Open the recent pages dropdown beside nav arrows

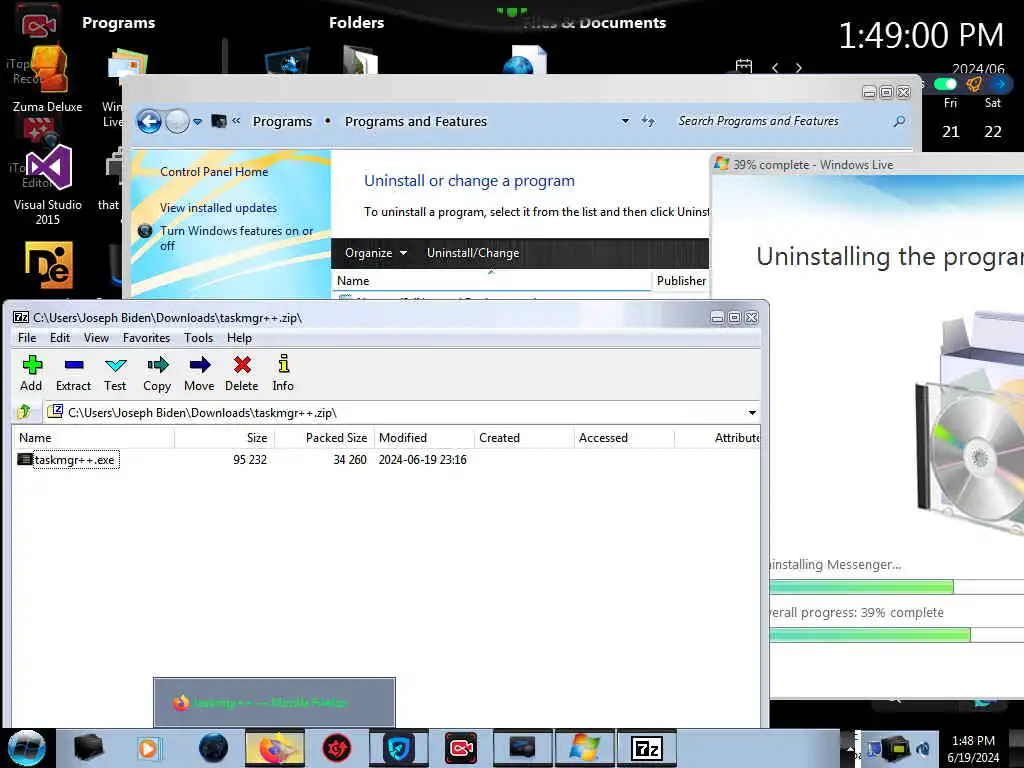[x=197, y=121]
